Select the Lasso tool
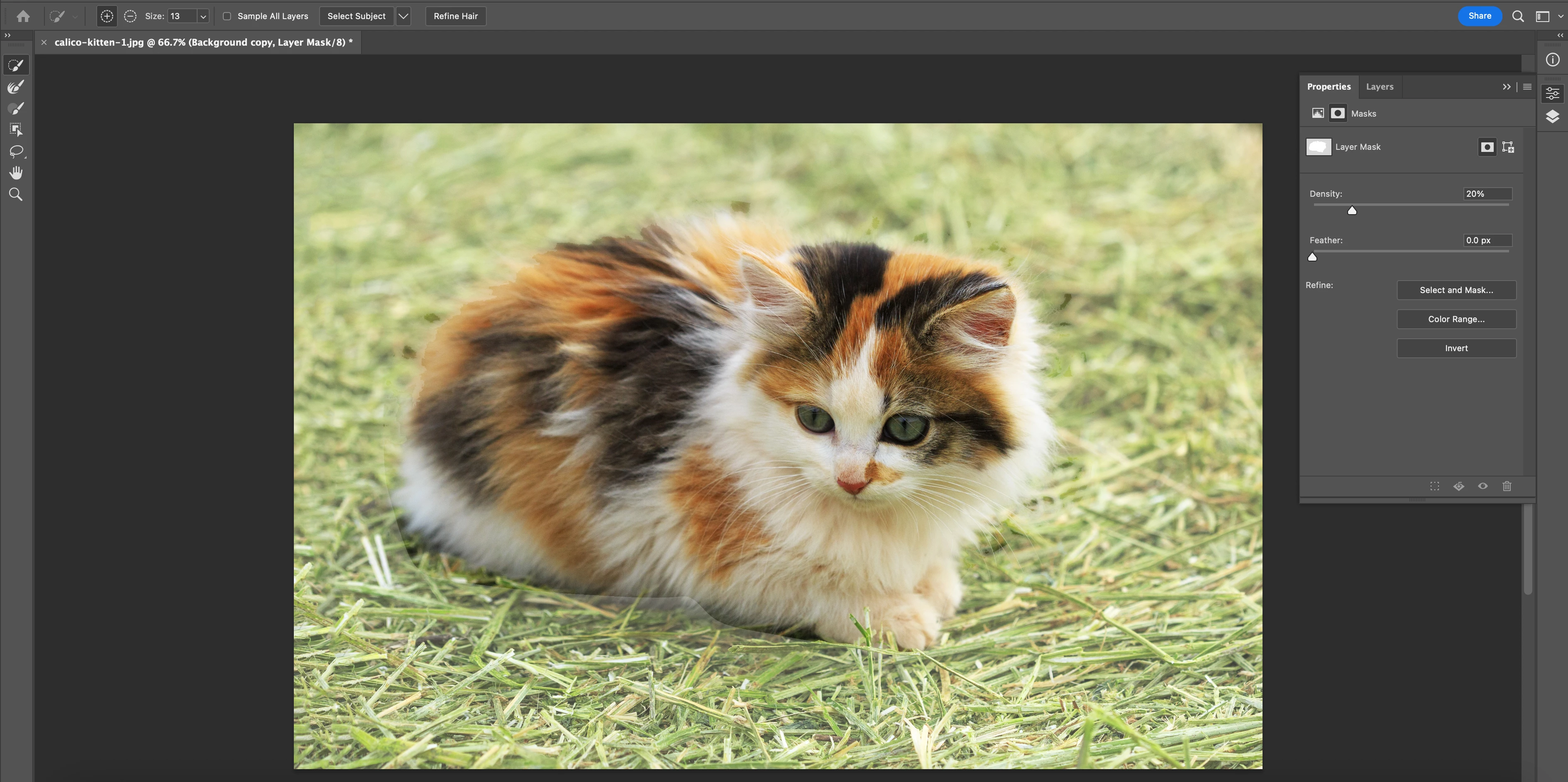This screenshot has height=782, width=1568. pos(16,152)
